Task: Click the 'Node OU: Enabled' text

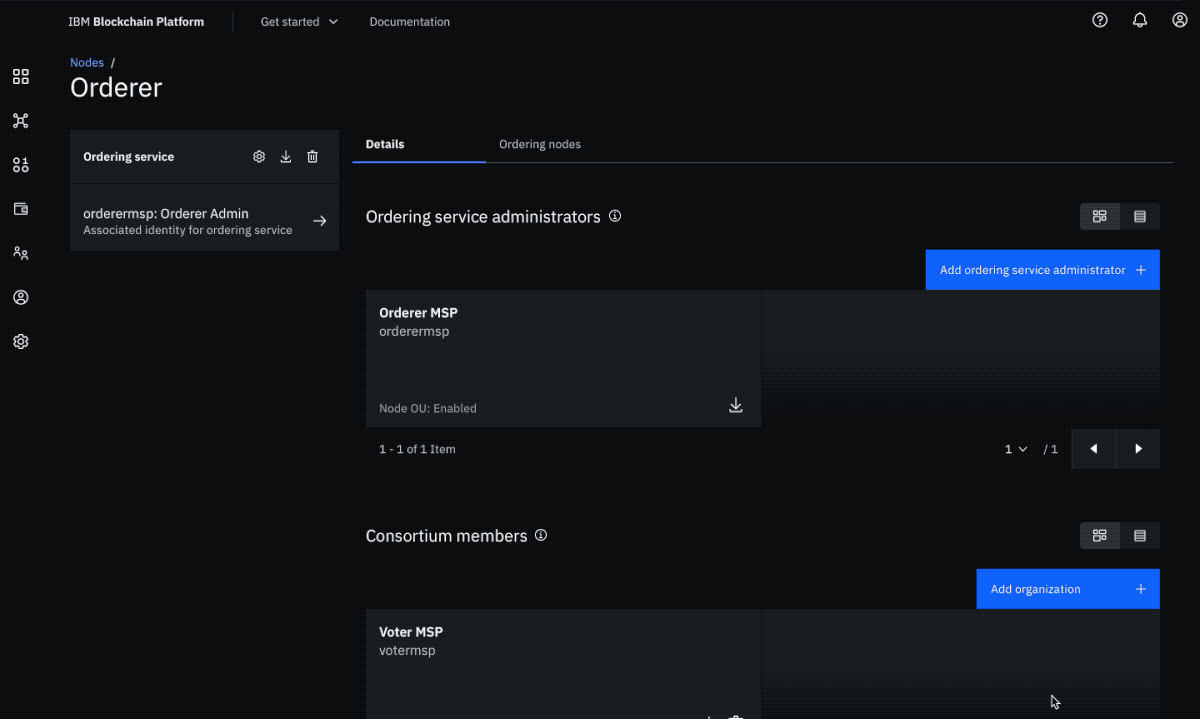Action: click(x=428, y=408)
